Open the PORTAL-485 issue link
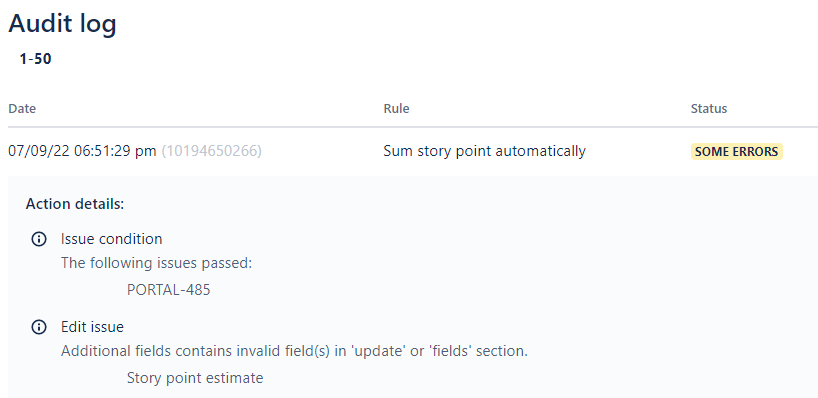 [x=169, y=290]
